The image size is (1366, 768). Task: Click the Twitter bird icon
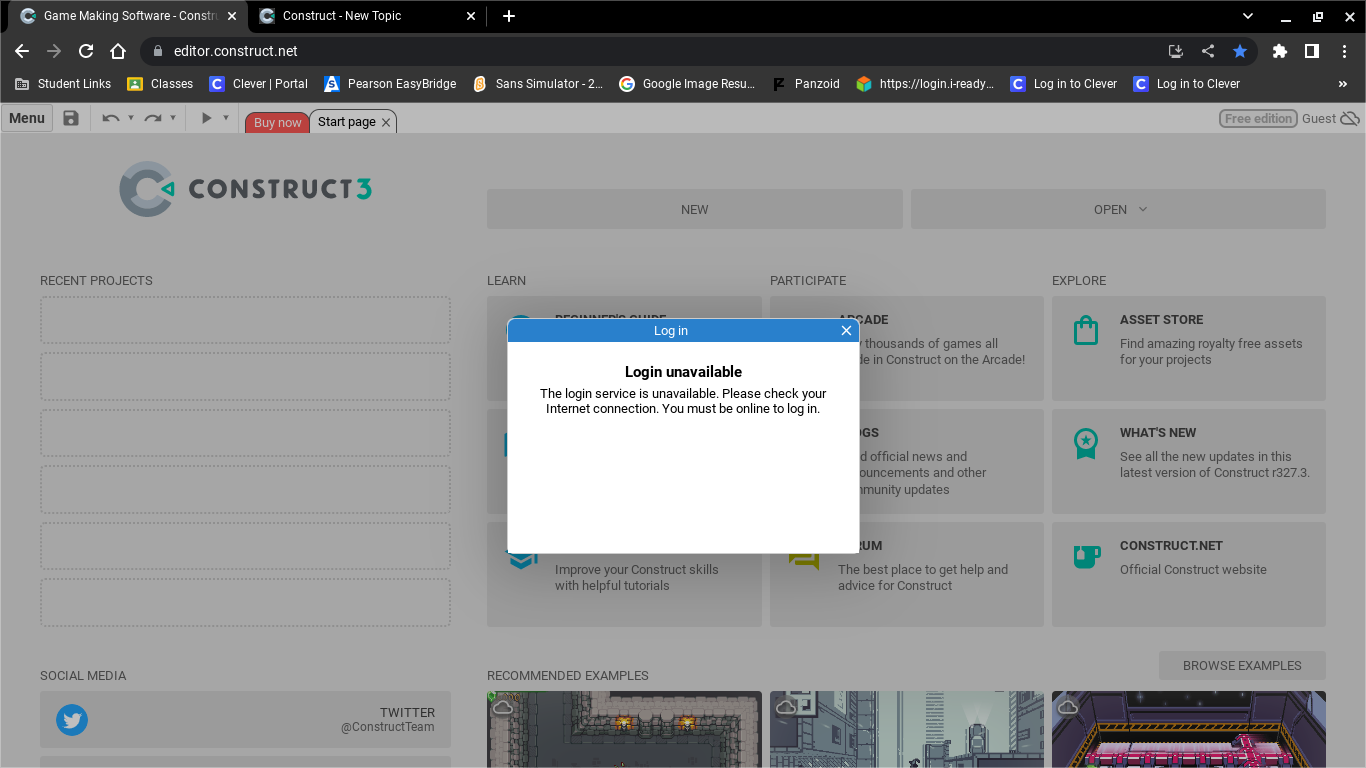point(72,720)
